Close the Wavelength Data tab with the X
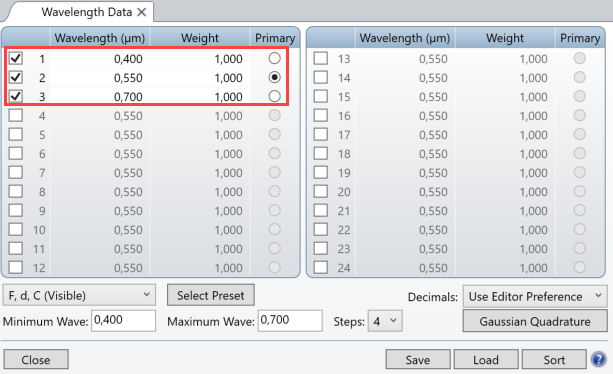613x374 pixels. pyautogui.click(x=142, y=12)
